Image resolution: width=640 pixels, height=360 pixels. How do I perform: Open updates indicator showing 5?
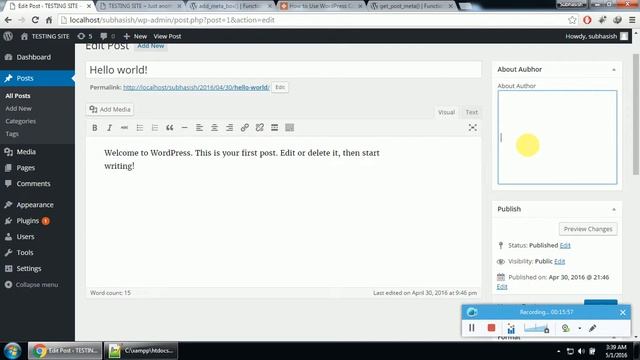click(x=85, y=36)
